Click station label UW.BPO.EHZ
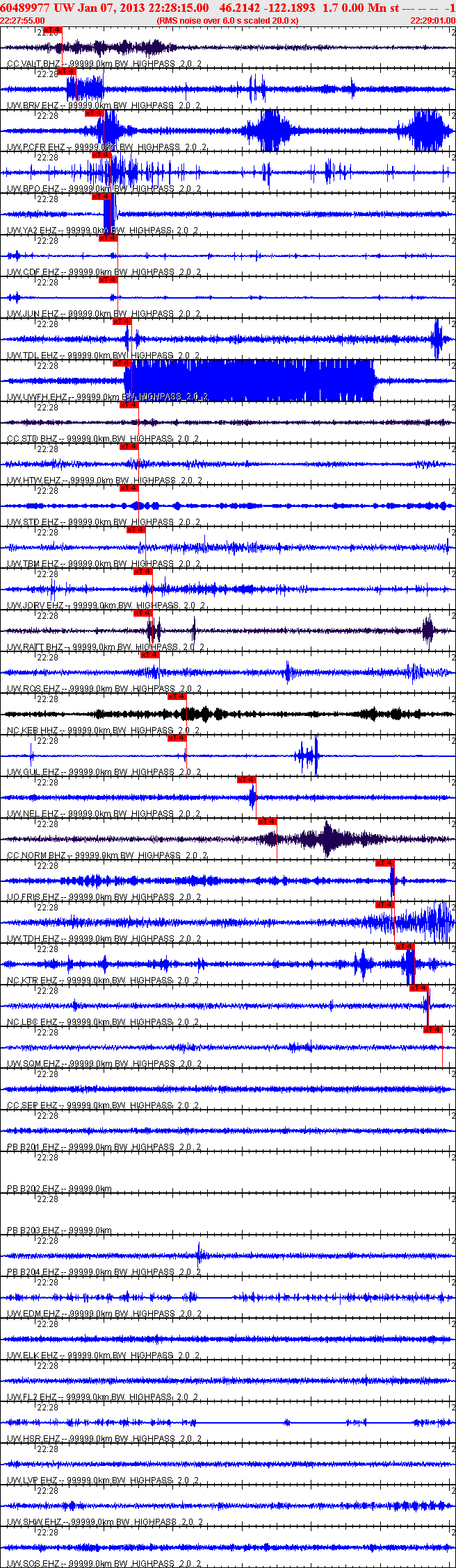The width and height of the screenshot is (456, 1568). point(33,189)
